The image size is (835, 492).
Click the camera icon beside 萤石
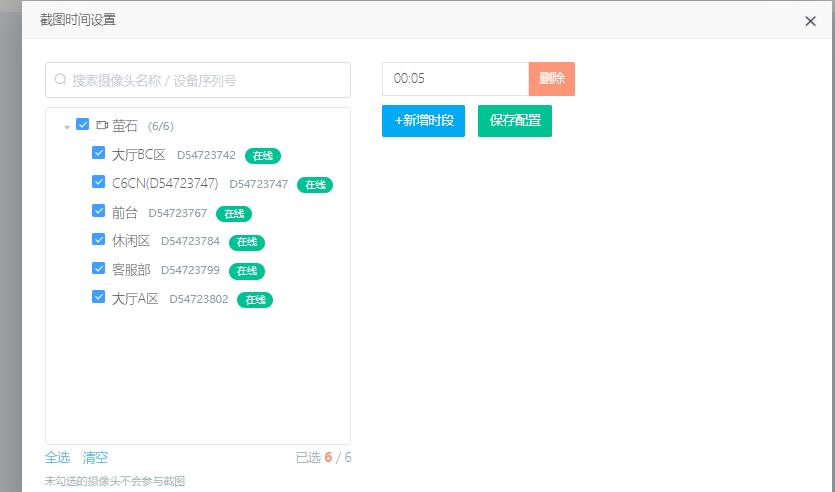click(x=102, y=125)
